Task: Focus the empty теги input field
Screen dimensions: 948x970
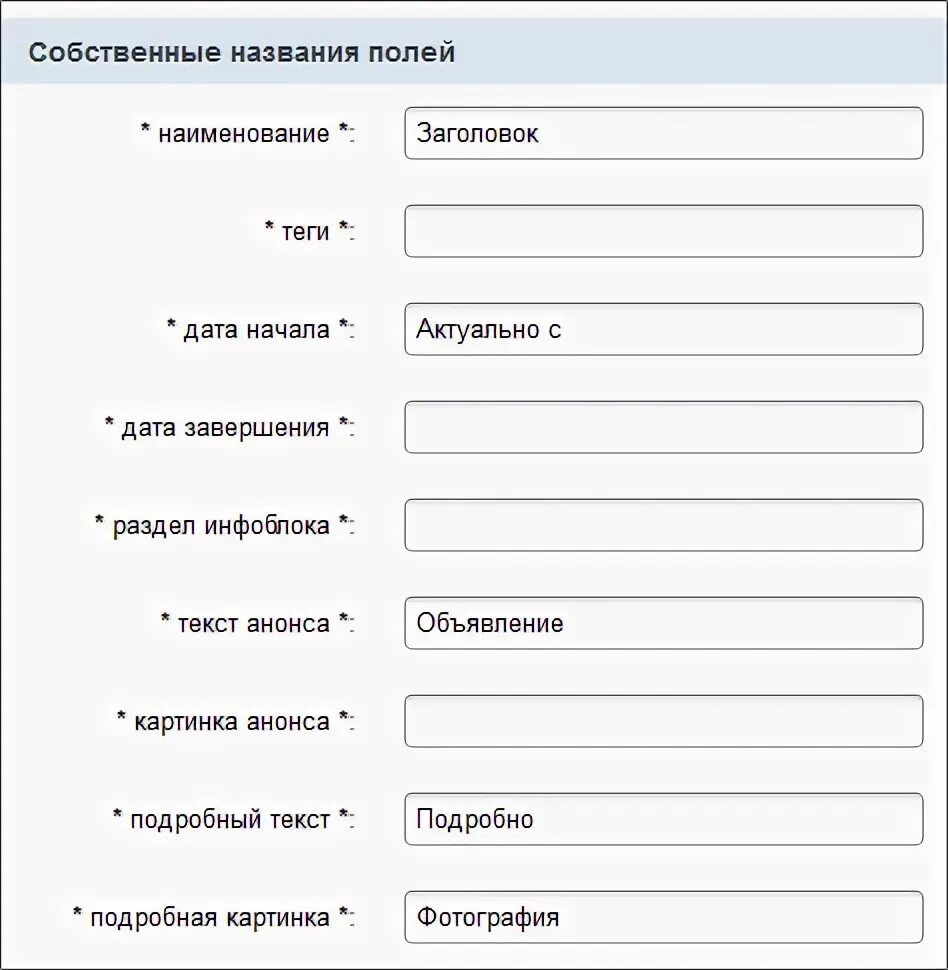Action: point(663,231)
